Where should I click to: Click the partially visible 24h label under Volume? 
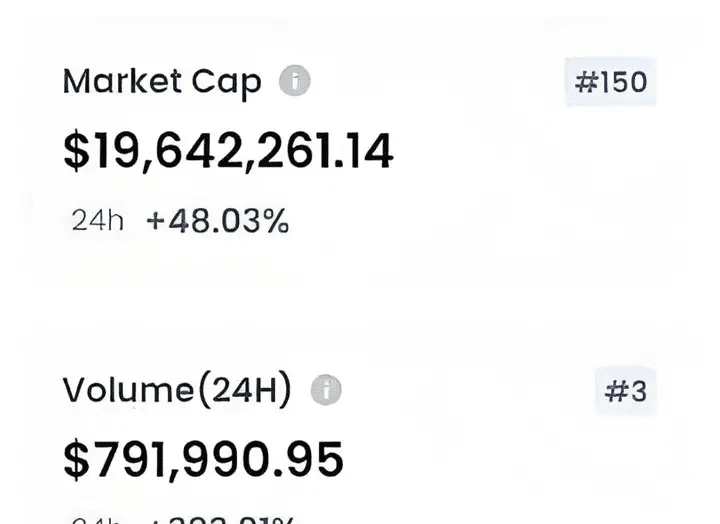[x=97, y=519]
